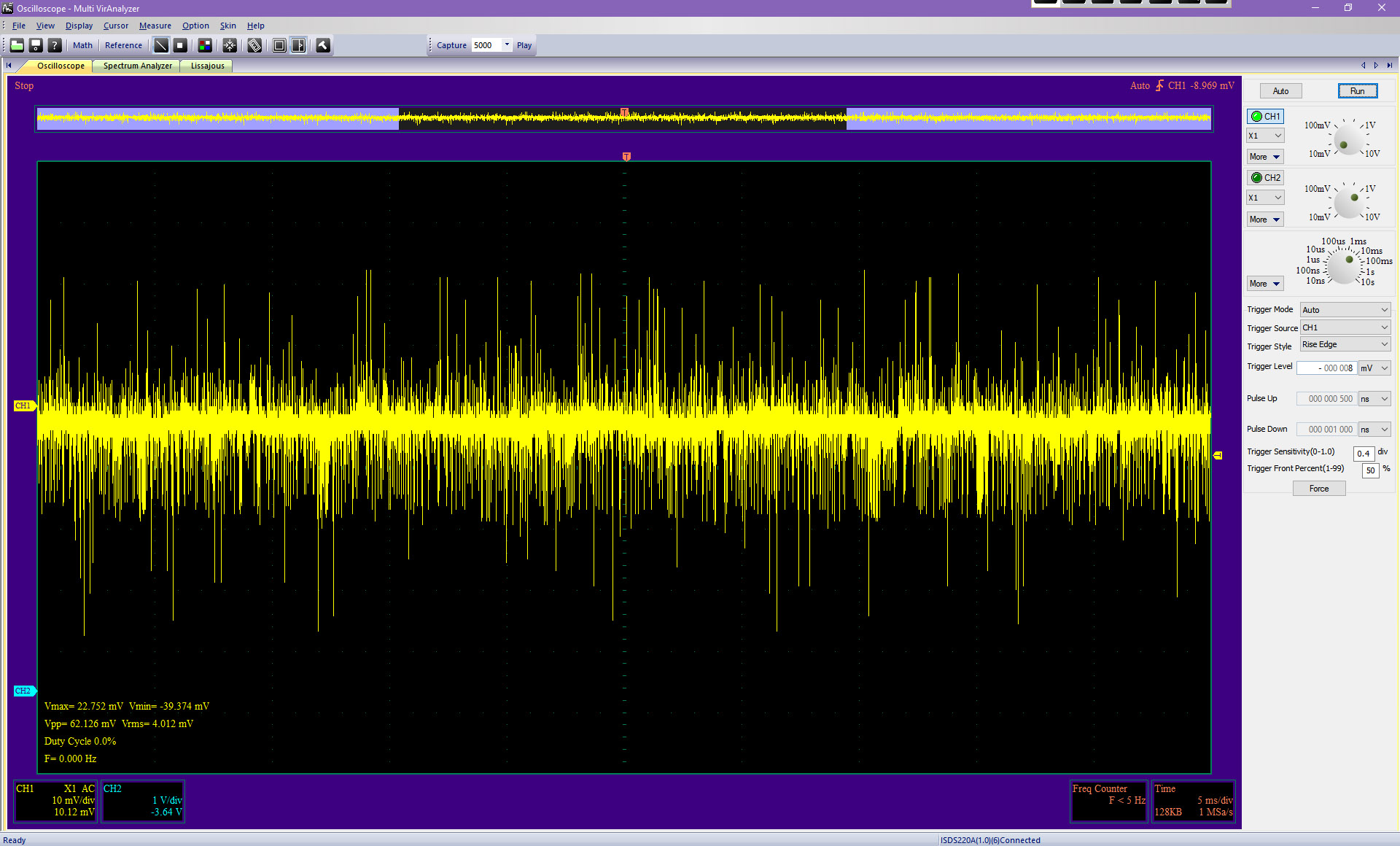The height and width of the screenshot is (846, 1400).
Task: Click the open file folder icon
Action: coord(17,45)
